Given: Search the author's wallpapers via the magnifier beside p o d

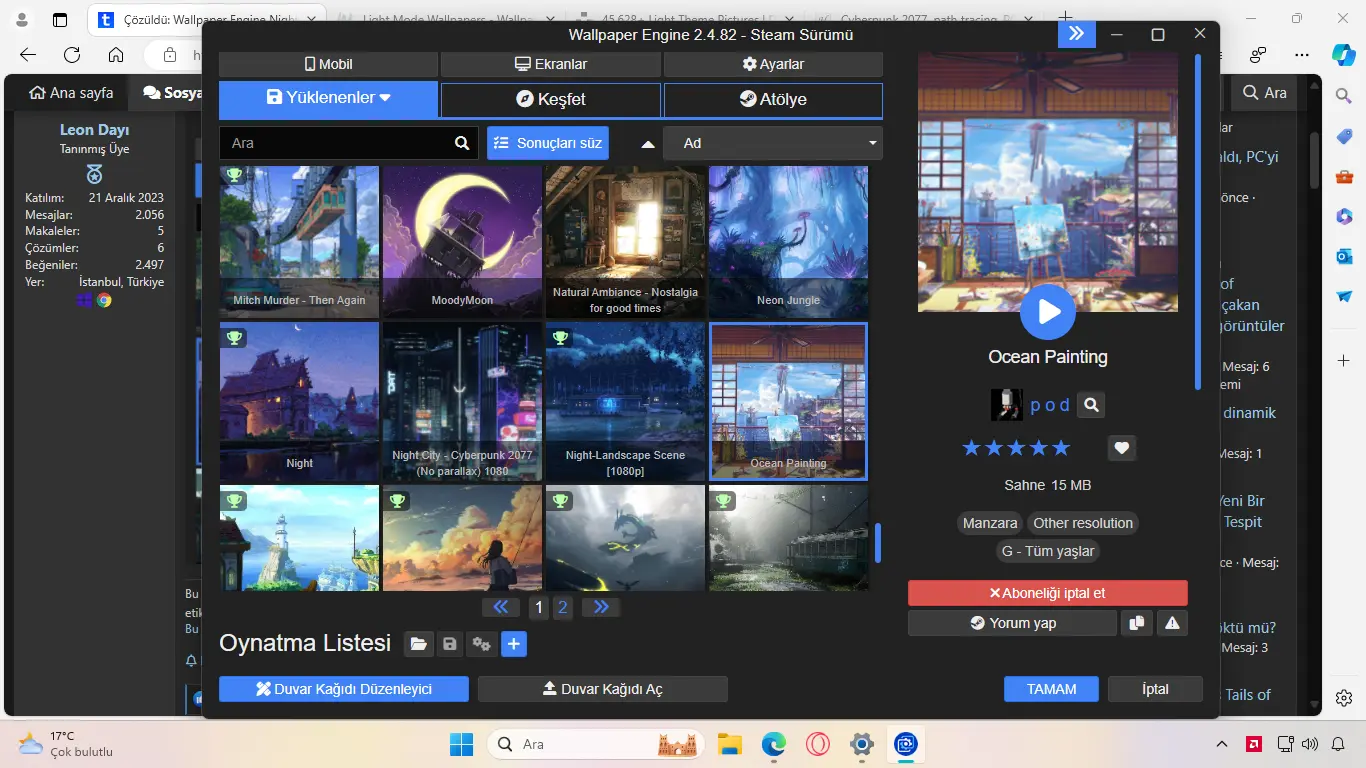Looking at the screenshot, I should 1092,405.
